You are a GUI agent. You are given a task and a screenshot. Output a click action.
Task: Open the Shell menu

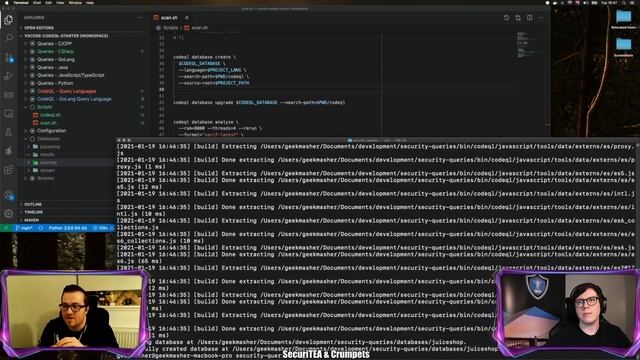pos(37,2)
